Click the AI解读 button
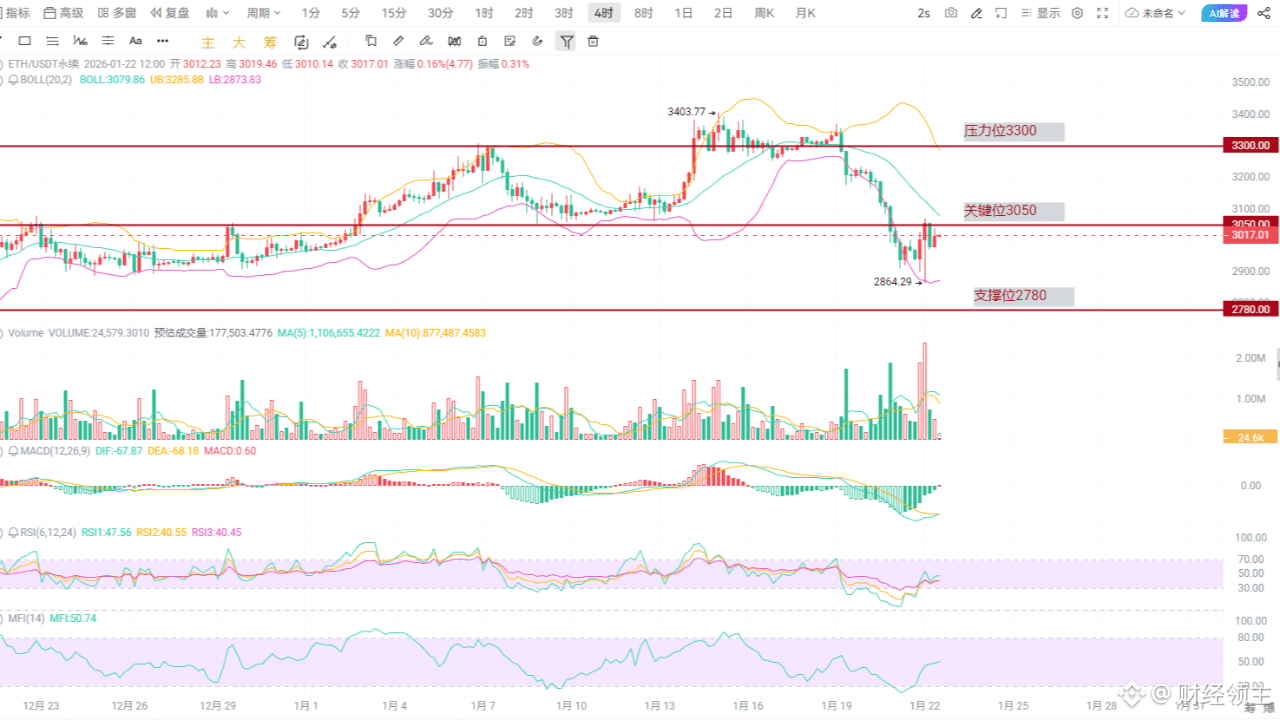Image resolution: width=1280 pixels, height=720 pixels. click(x=1224, y=13)
